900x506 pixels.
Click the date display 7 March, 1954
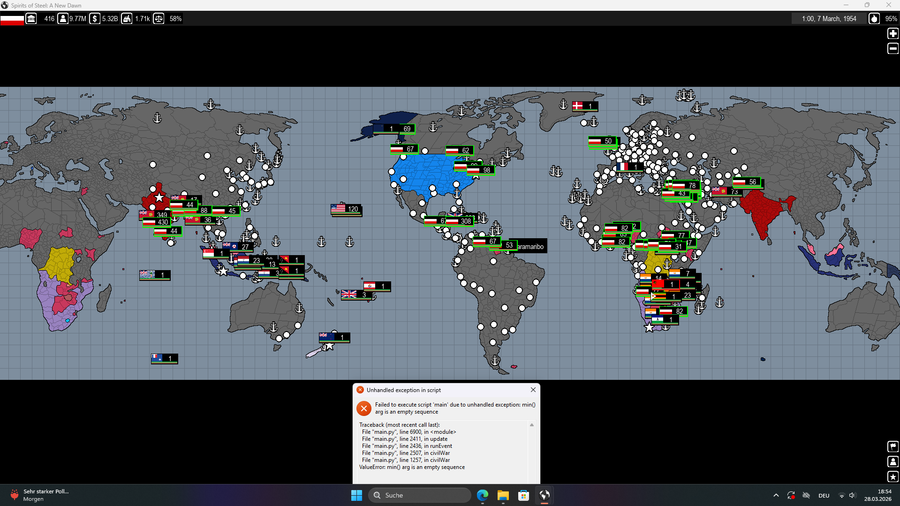pyautogui.click(x=829, y=19)
